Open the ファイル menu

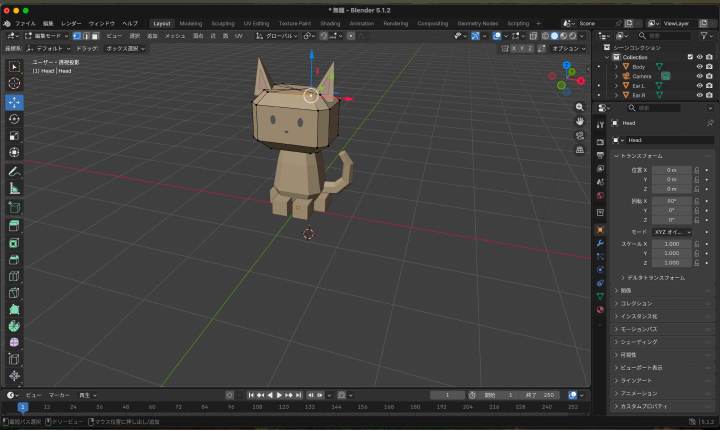pyautogui.click(x=25, y=23)
